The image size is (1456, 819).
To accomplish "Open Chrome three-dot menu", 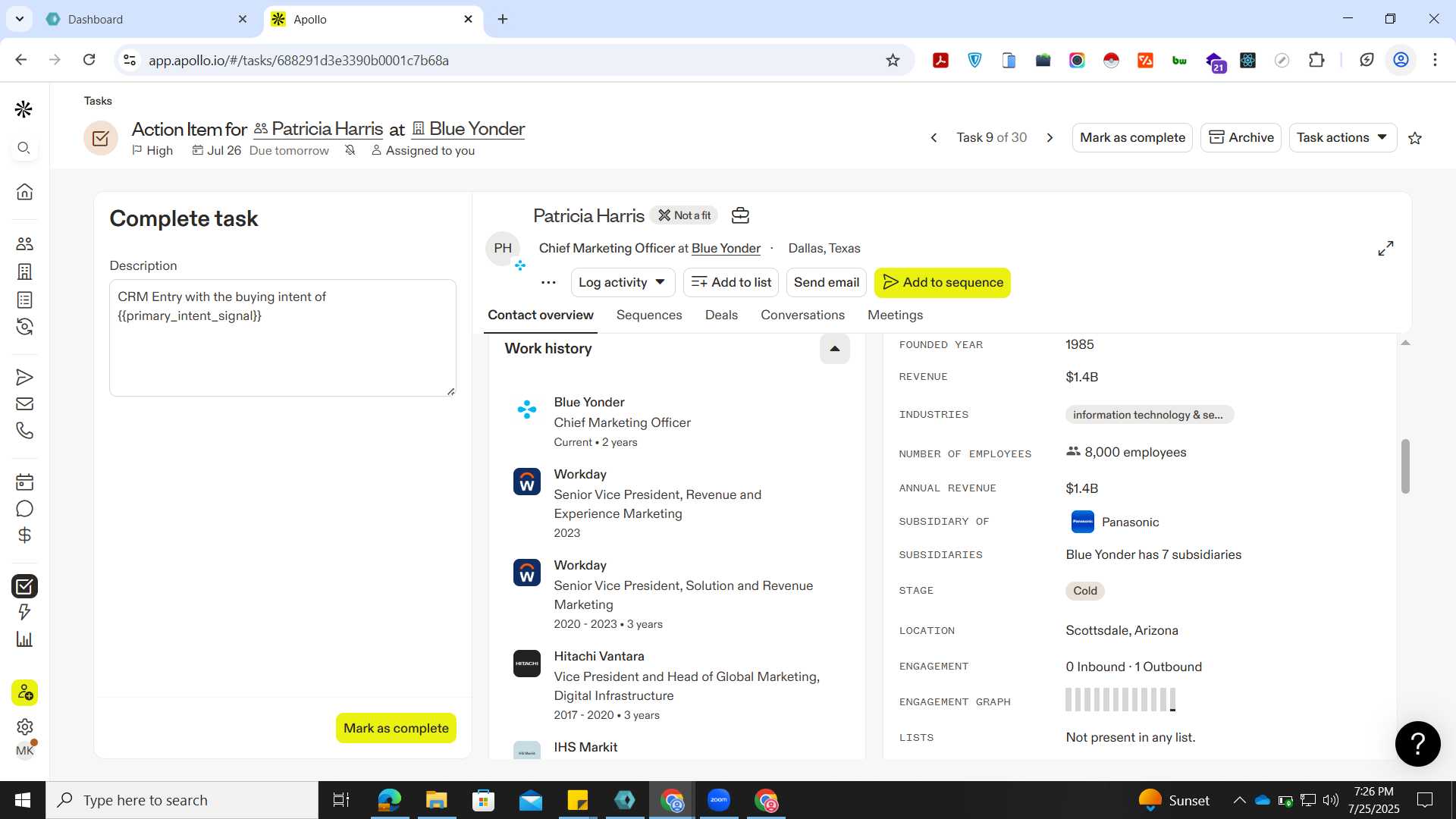I will pyautogui.click(x=1435, y=60).
